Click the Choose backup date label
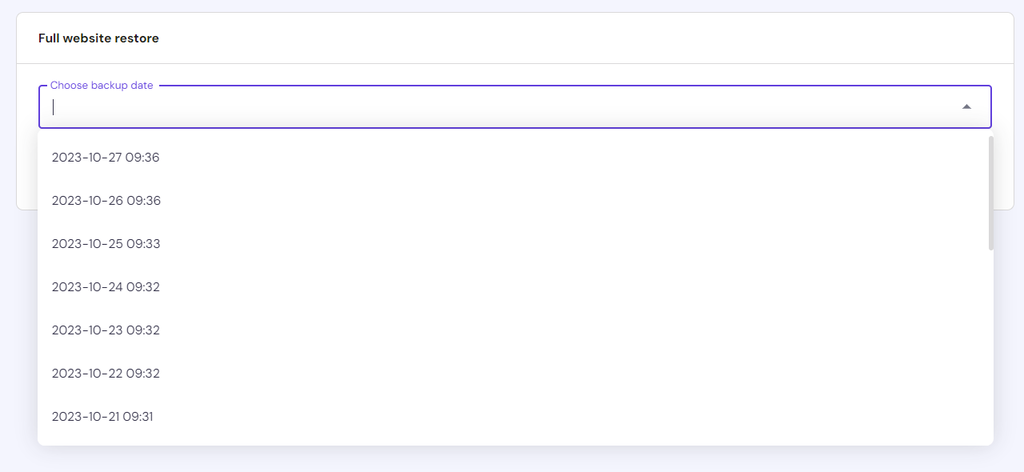 (102, 86)
